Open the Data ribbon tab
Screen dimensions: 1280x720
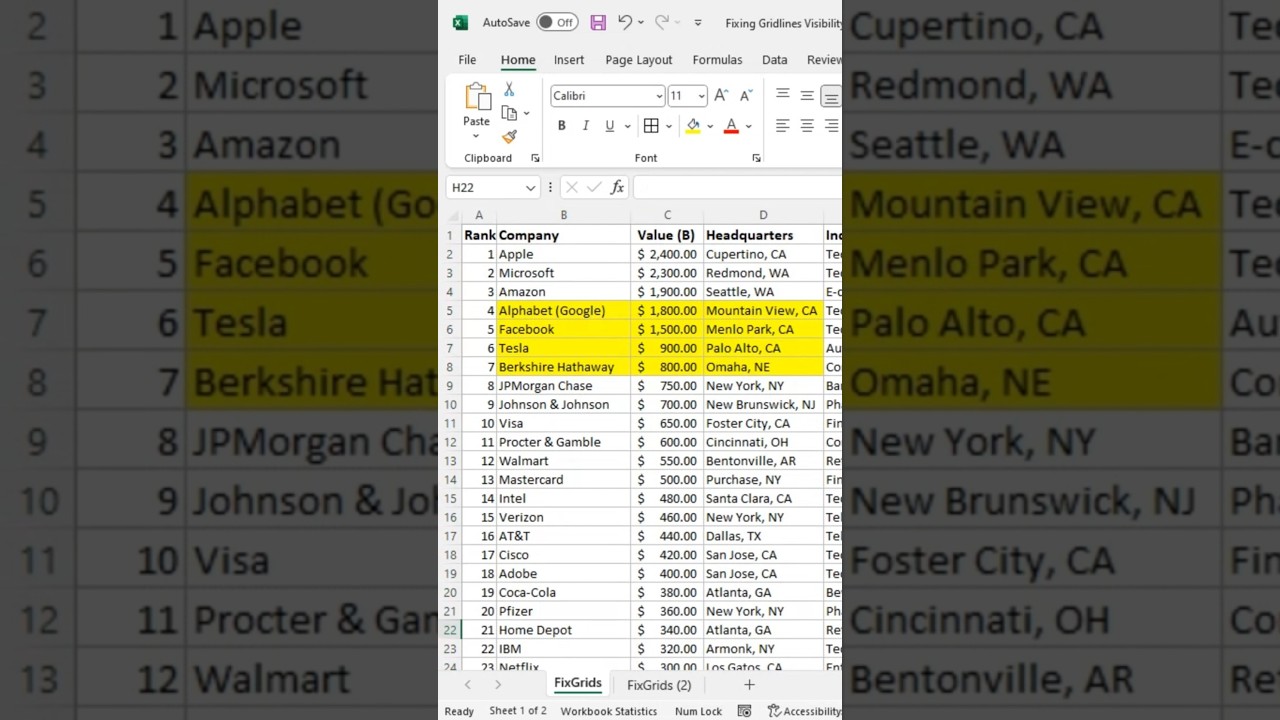click(x=775, y=60)
